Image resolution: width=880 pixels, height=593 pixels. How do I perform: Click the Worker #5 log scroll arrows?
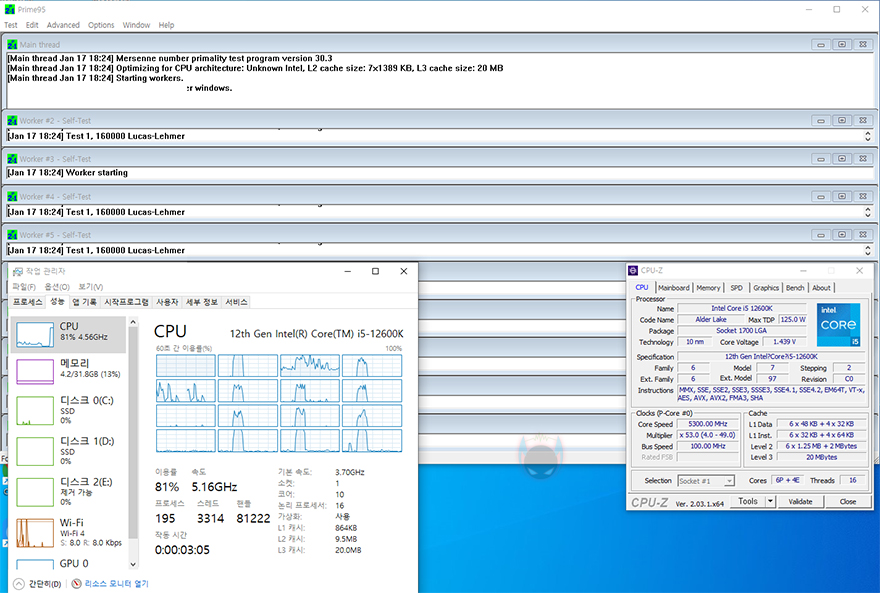click(x=868, y=250)
